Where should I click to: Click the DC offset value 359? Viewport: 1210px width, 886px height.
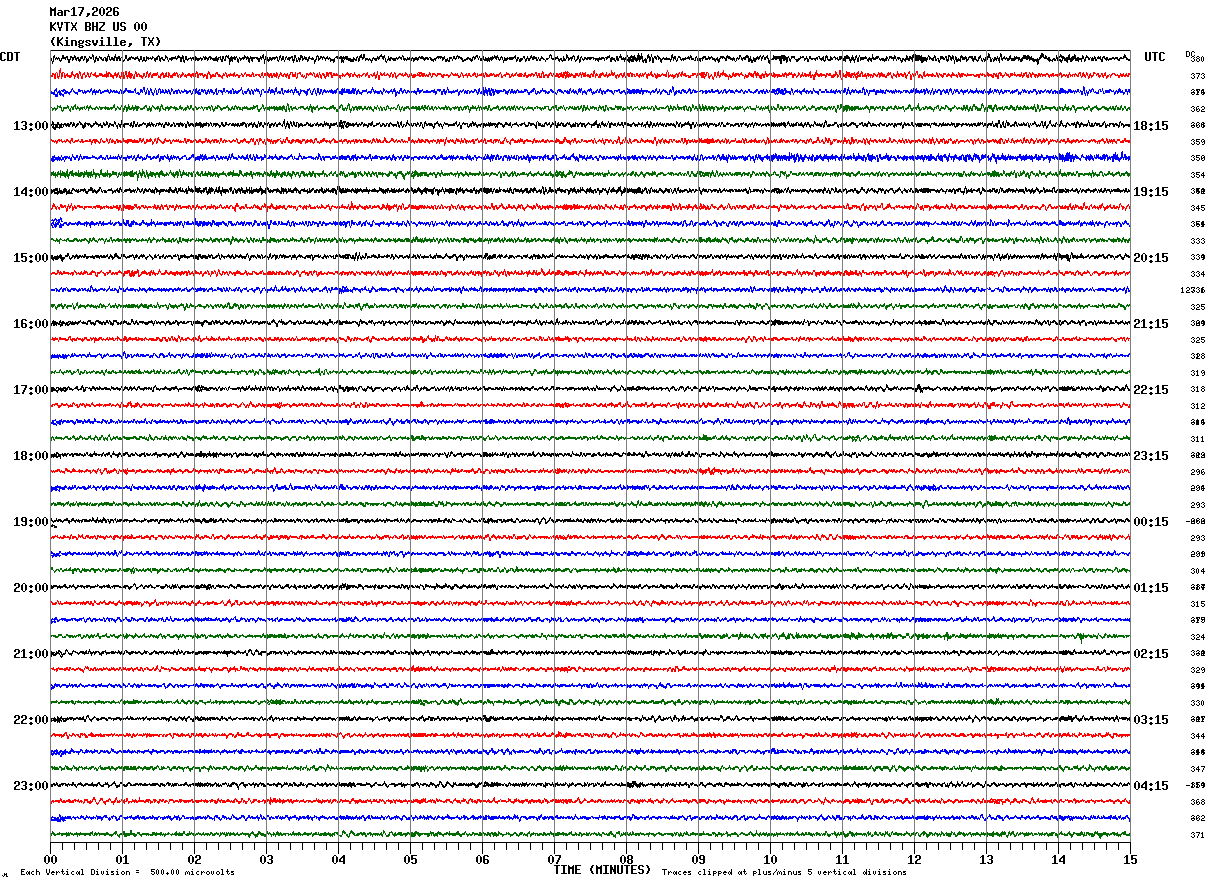pyautogui.click(x=1197, y=142)
